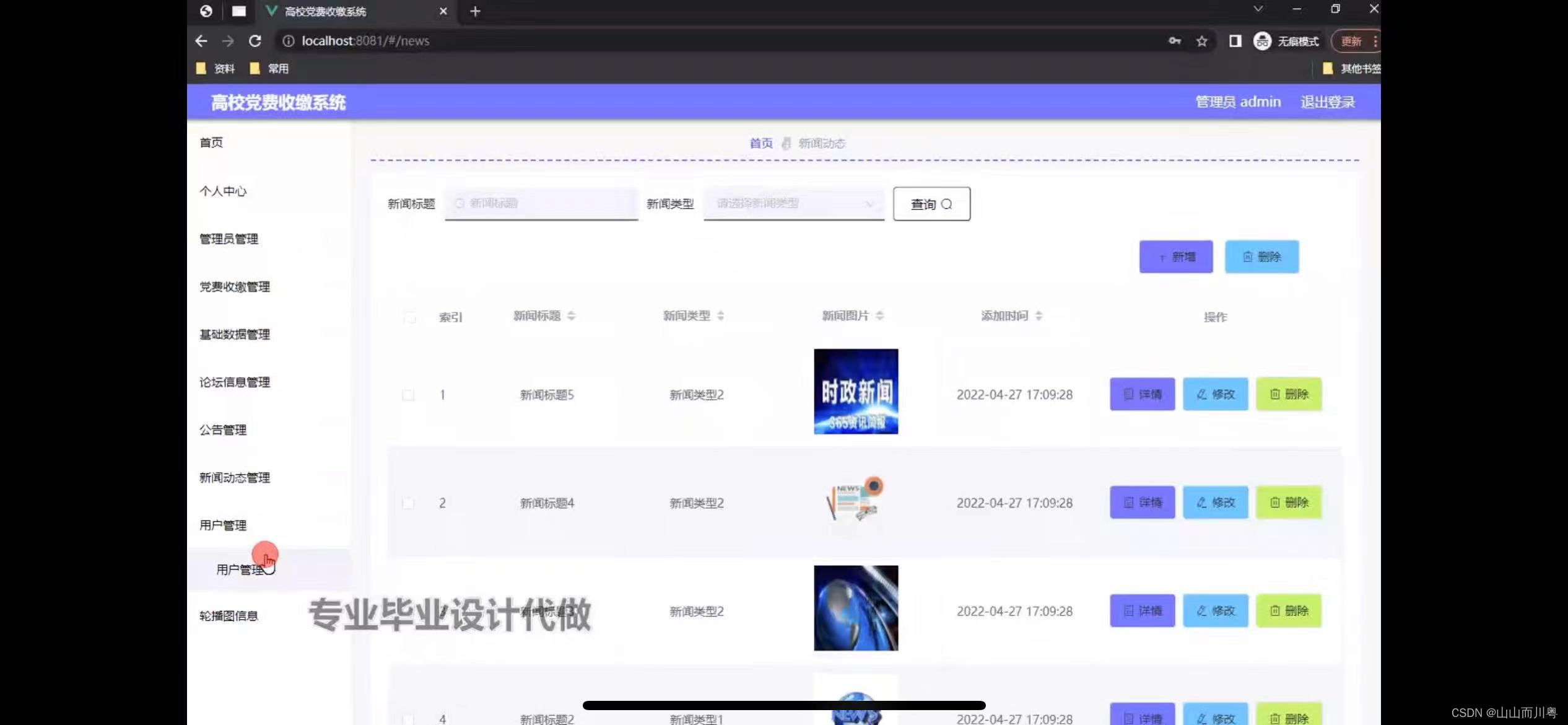This screenshot has width=1568, height=725.
Task: Select the 用户管理 submenu item
Action: tap(269, 569)
